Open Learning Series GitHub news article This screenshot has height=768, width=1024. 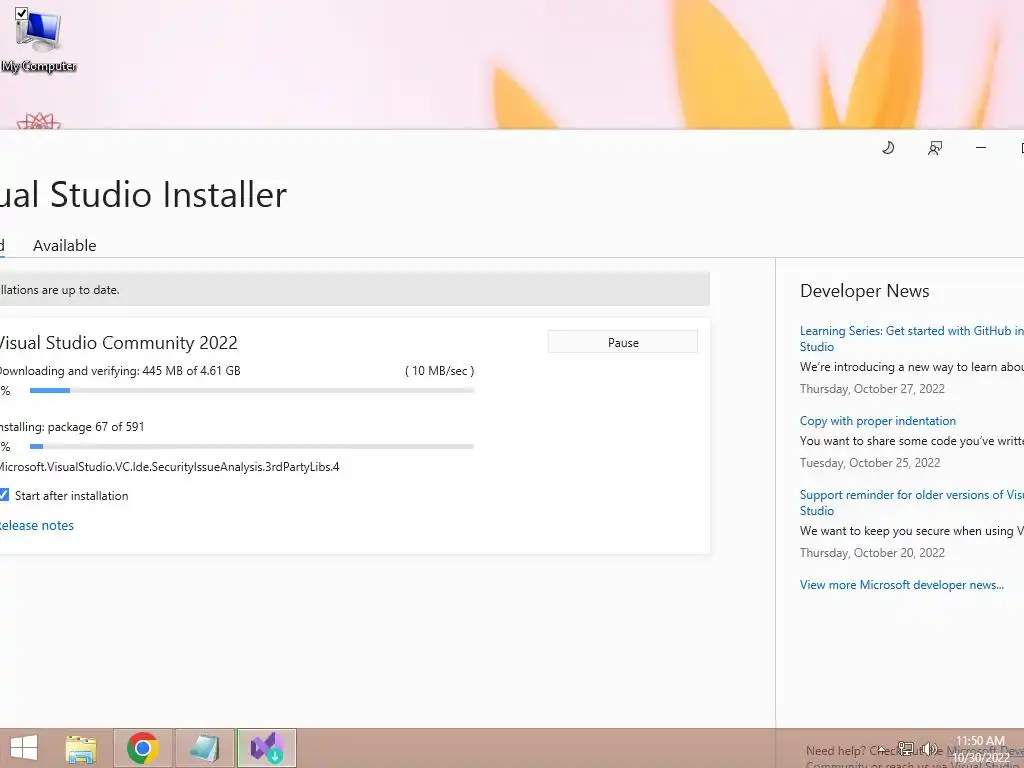point(912,338)
